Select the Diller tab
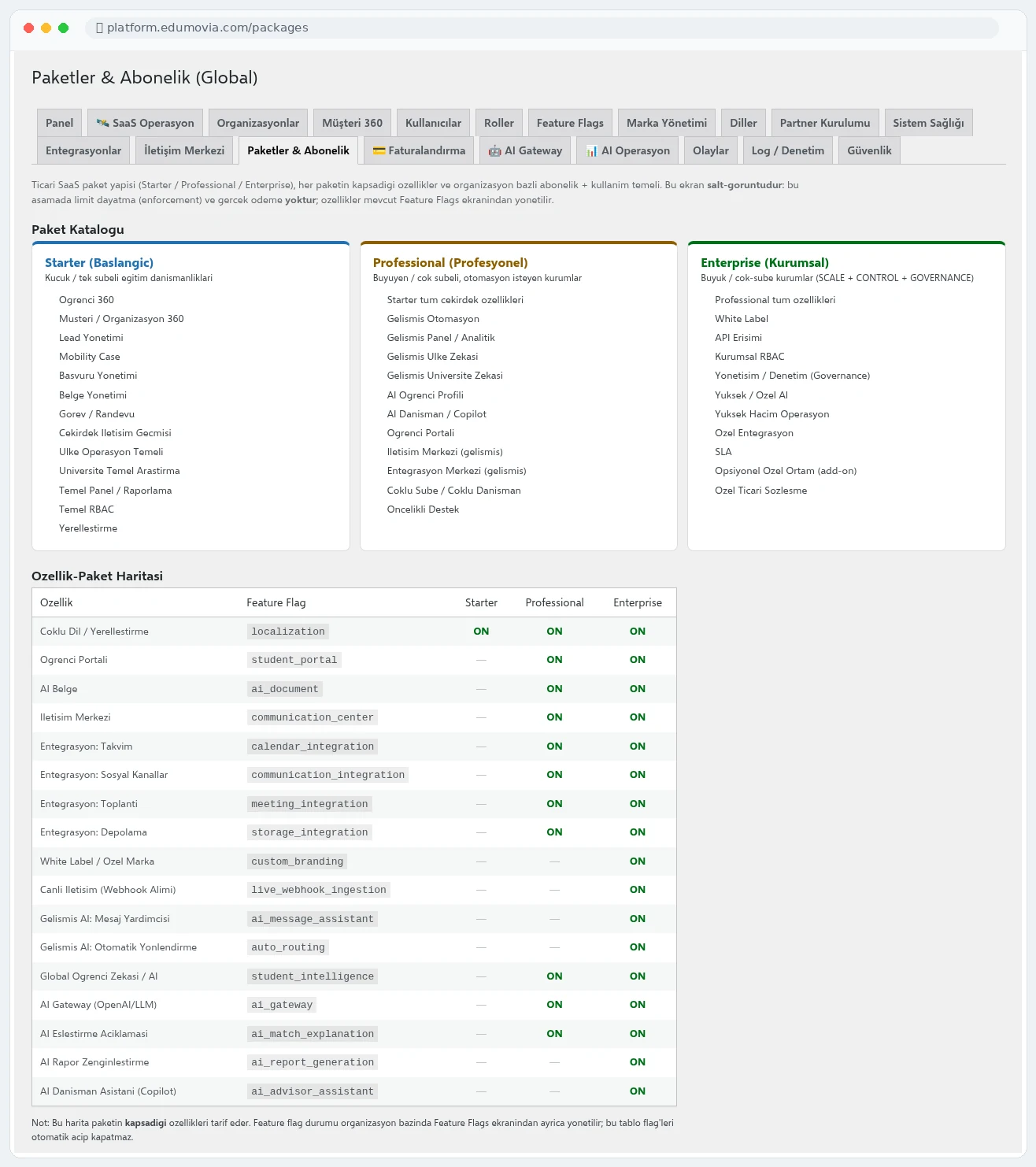The width and height of the screenshot is (1036, 1167). 743,123
